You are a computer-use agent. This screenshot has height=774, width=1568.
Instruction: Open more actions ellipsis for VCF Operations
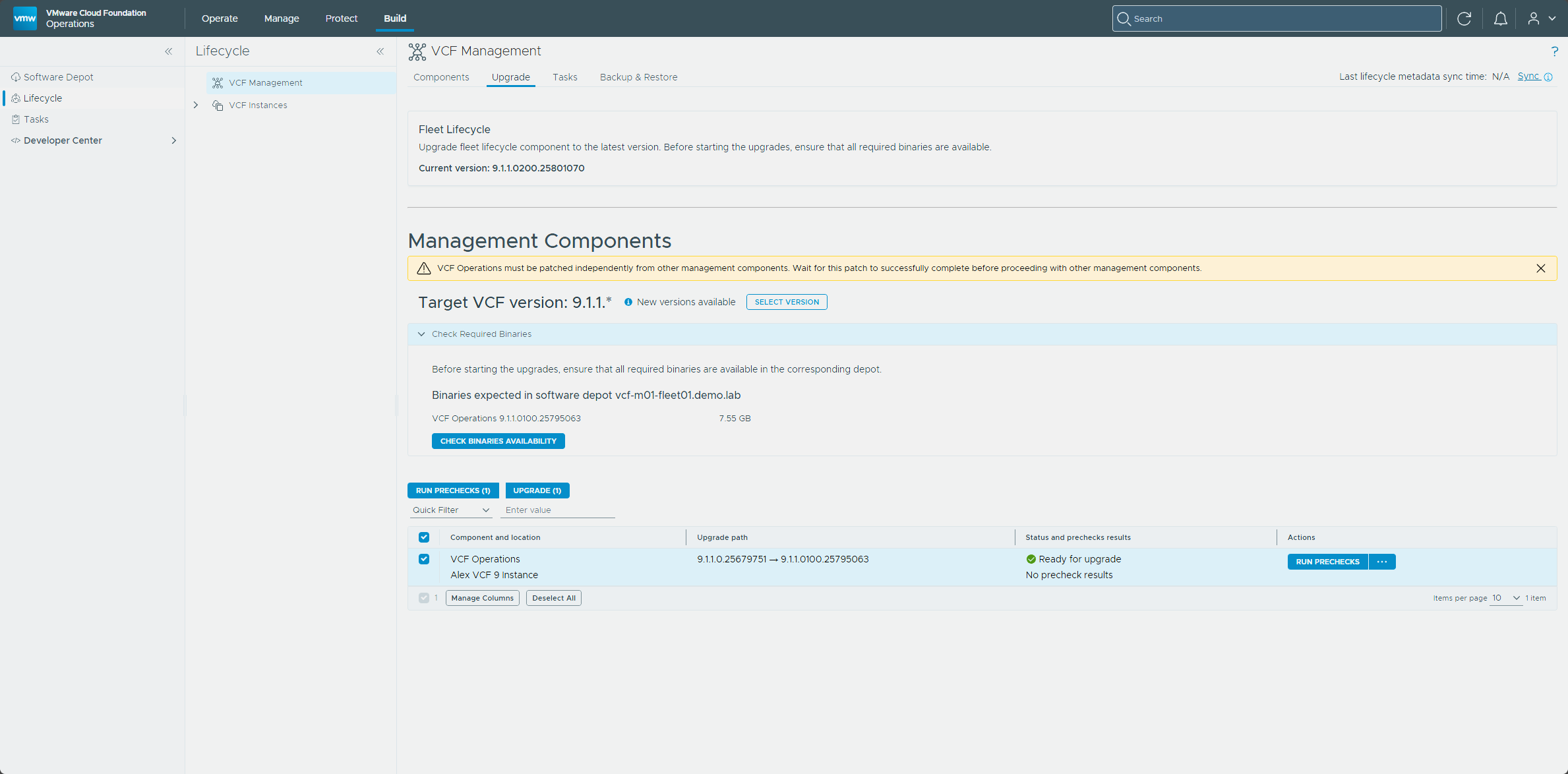[x=1382, y=562]
